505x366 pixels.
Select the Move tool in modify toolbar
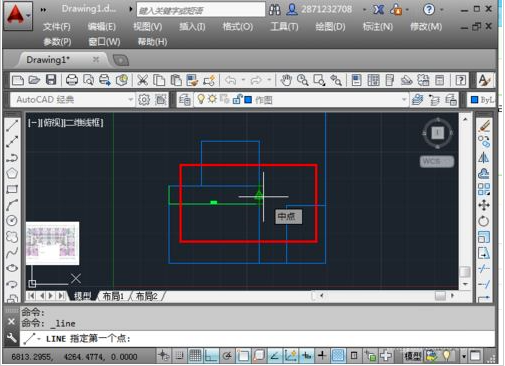point(484,205)
